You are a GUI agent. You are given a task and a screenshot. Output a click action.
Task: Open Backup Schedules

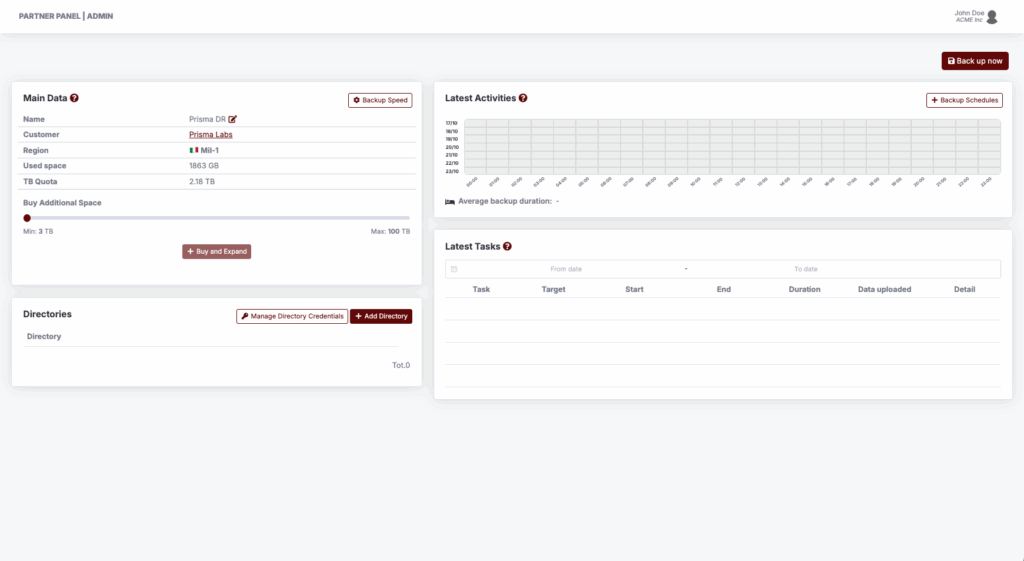964,101
